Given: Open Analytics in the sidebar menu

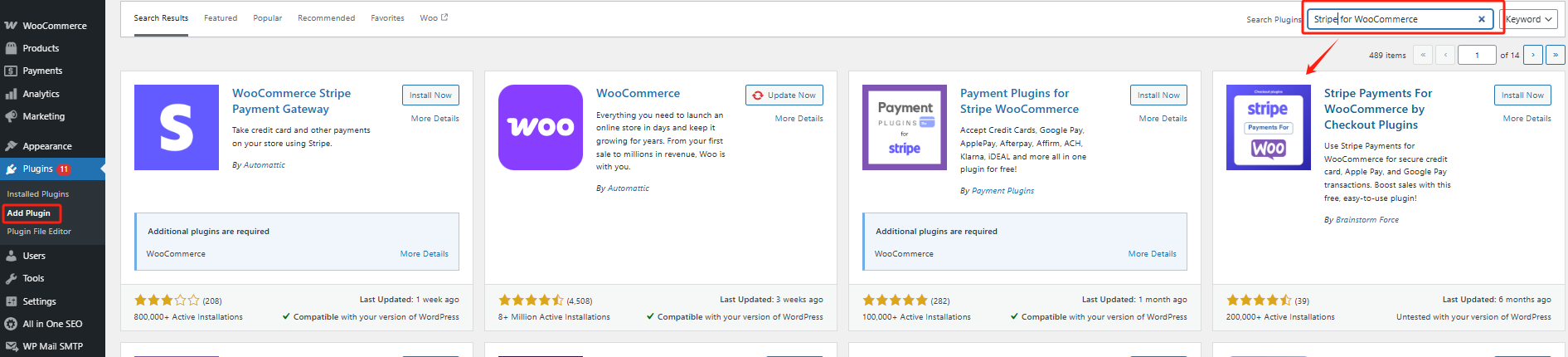Looking at the screenshot, I should point(41,94).
